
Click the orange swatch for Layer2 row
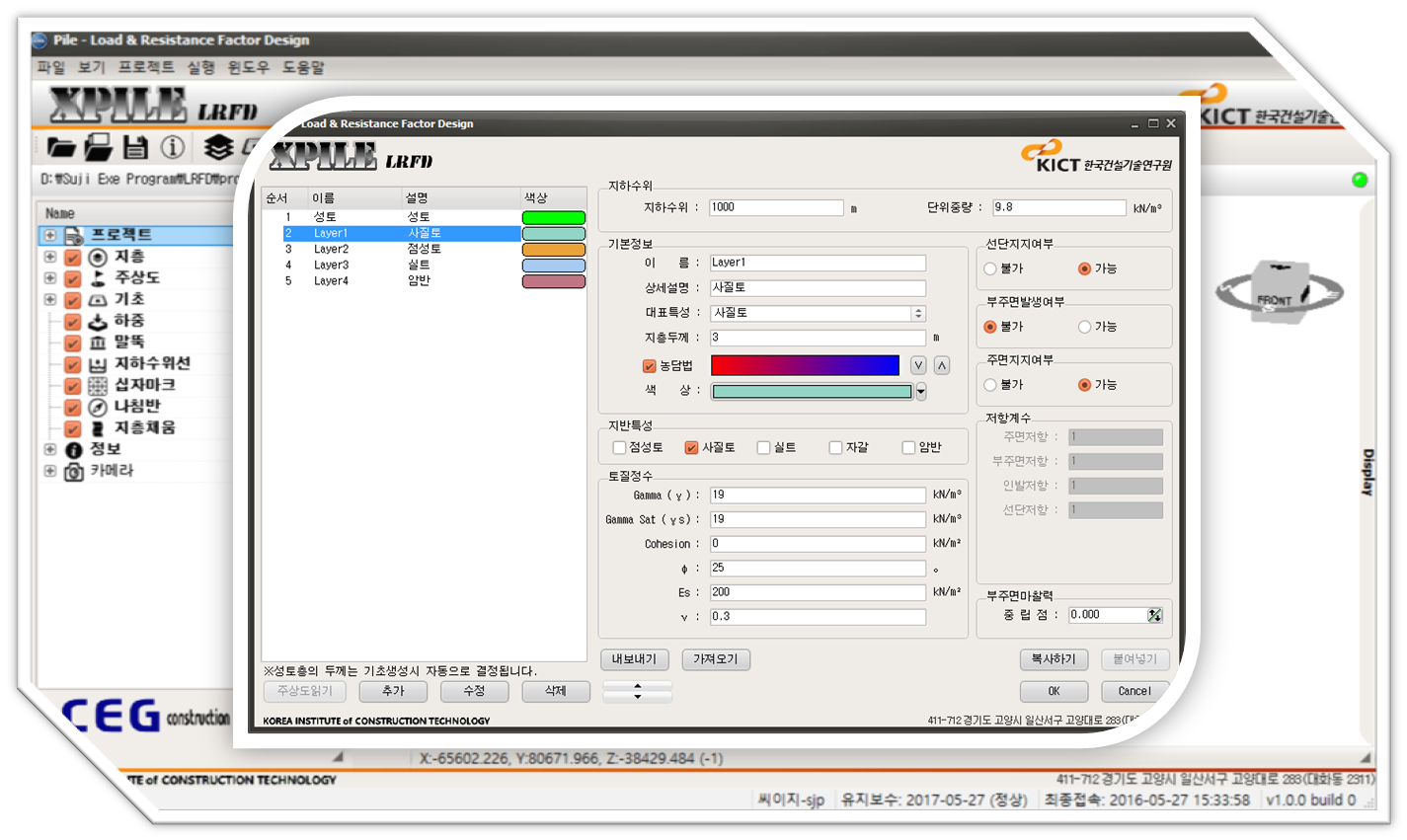[553, 250]
